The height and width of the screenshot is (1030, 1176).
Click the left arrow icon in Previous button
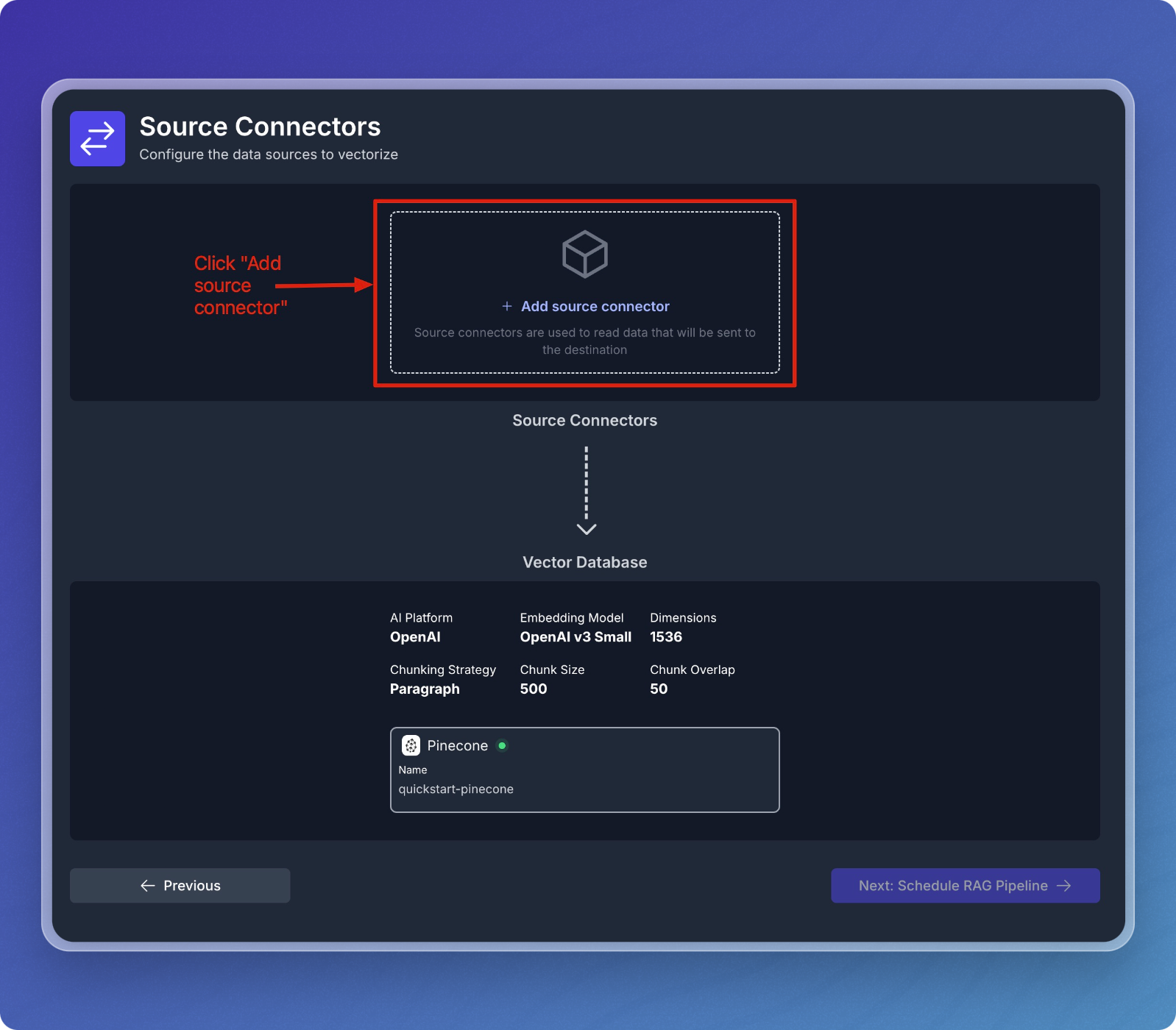point(148,885)
